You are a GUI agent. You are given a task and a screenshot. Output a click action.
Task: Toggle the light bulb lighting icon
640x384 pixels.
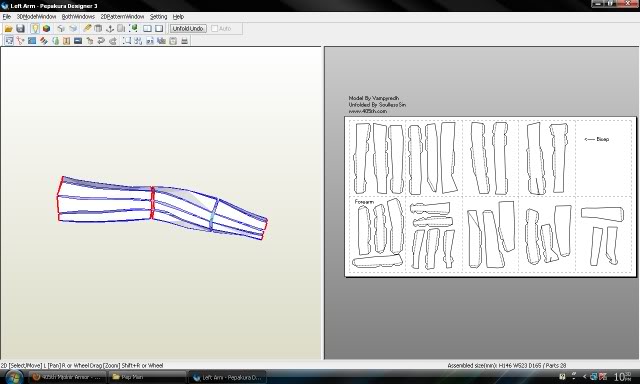coord(35,29)
